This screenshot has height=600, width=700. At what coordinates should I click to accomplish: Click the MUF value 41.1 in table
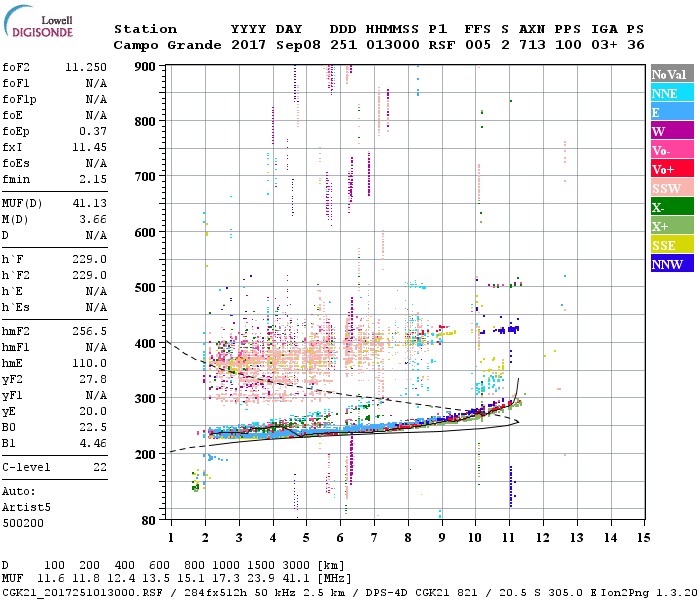pyautogui.click(x=296, y=579)
